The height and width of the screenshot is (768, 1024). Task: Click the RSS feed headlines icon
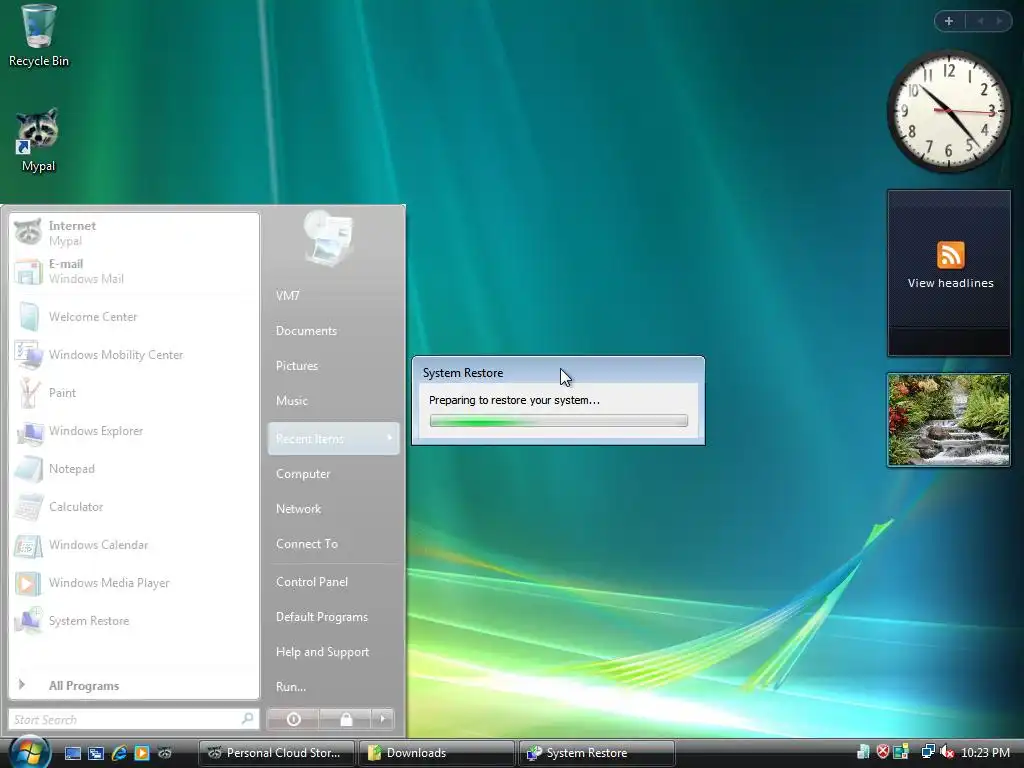[x=950, y=255]
